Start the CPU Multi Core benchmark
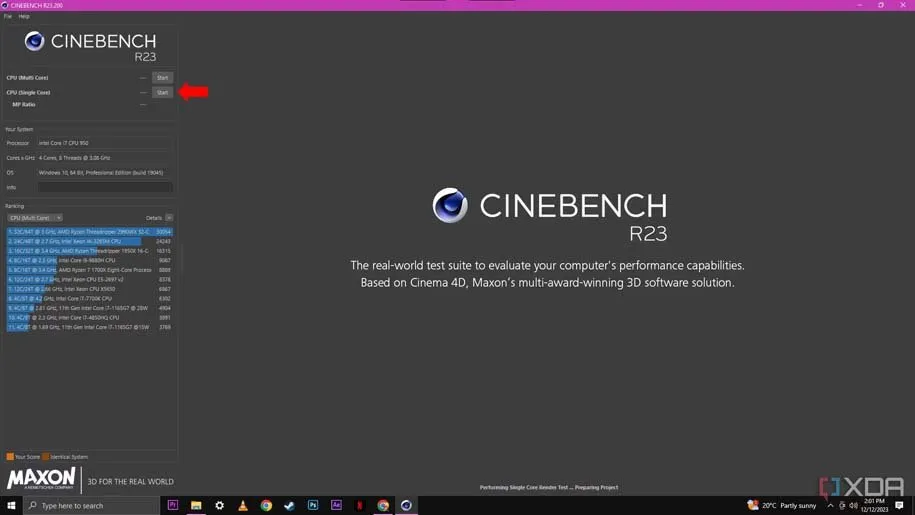Screen dimensions: 915x515 click(162, 77)
